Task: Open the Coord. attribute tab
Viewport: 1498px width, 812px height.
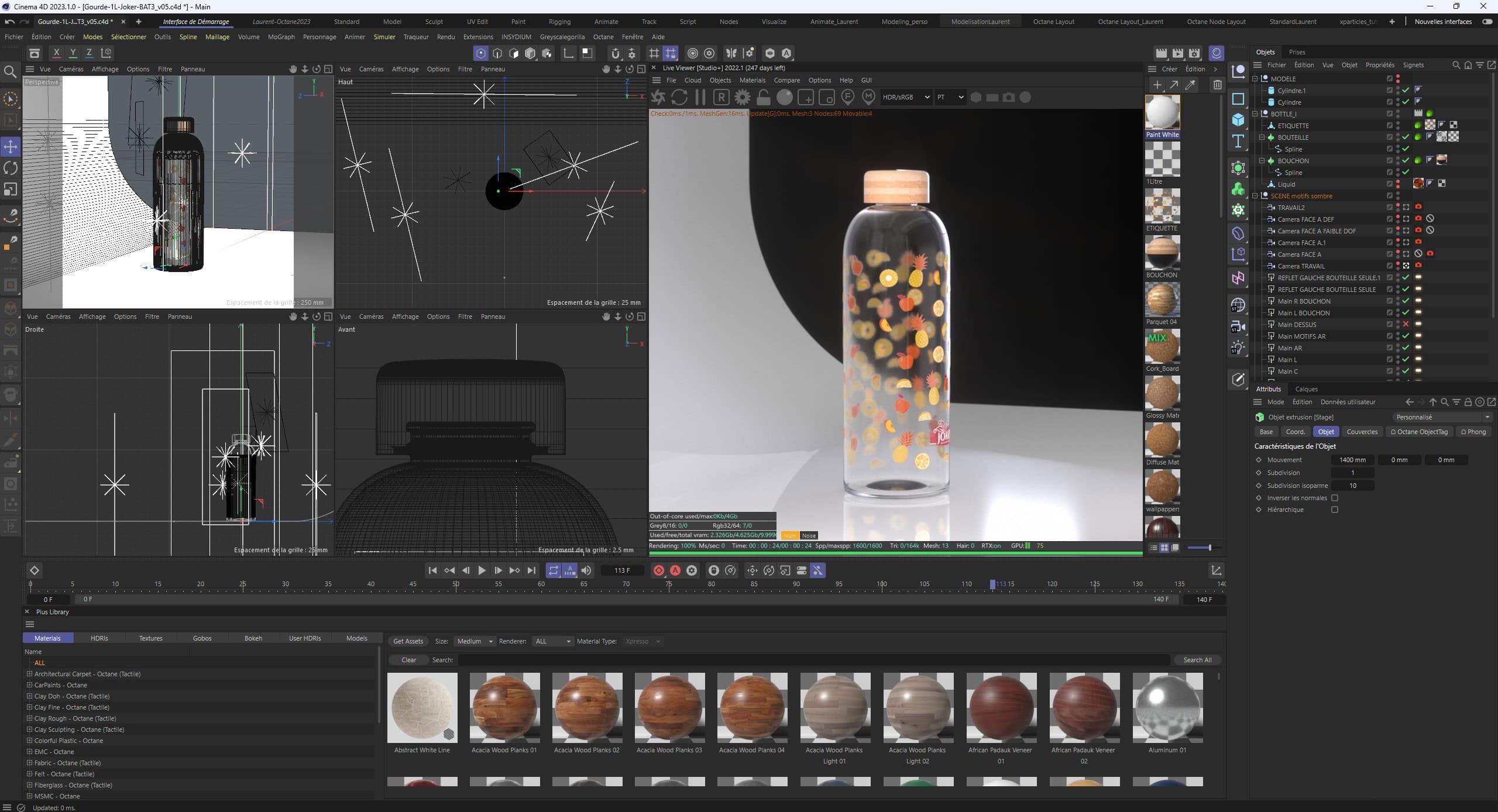Action: [x=1295, y=432]
